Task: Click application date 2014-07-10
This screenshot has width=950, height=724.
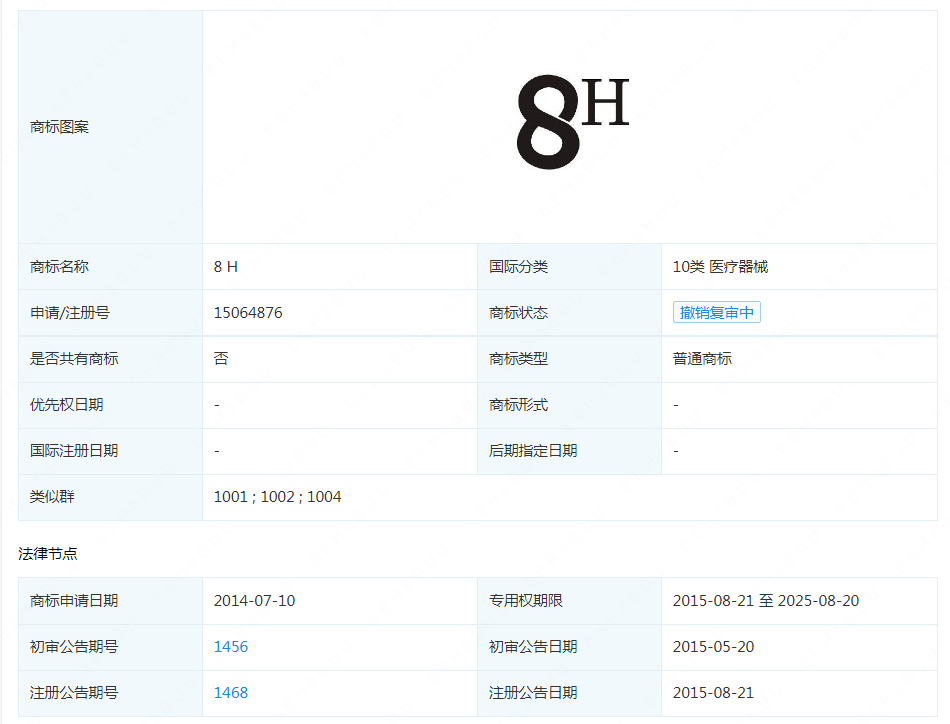Action: pyautogui.click(x=254, y=600)
